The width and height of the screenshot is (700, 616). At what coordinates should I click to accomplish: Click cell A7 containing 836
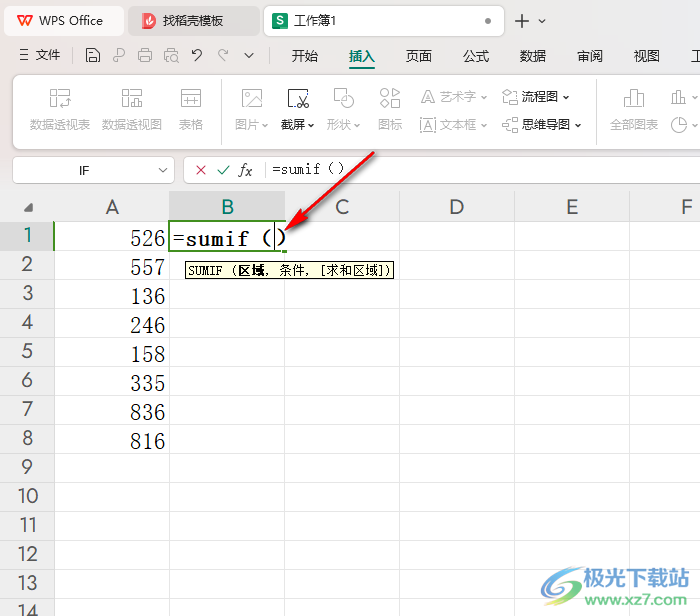pos(112,410)
